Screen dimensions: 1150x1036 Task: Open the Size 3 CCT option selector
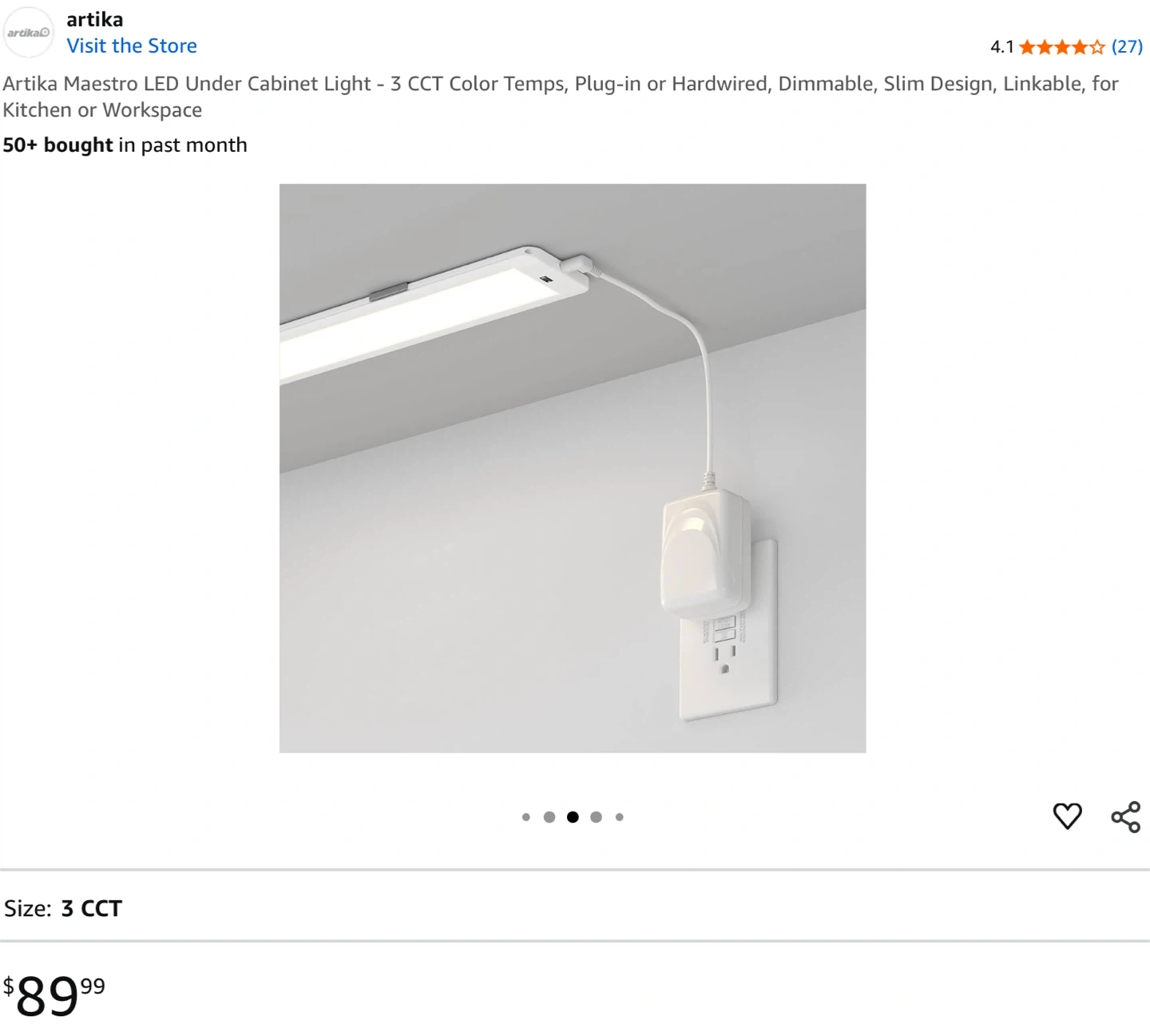click(x=575, y=908)
